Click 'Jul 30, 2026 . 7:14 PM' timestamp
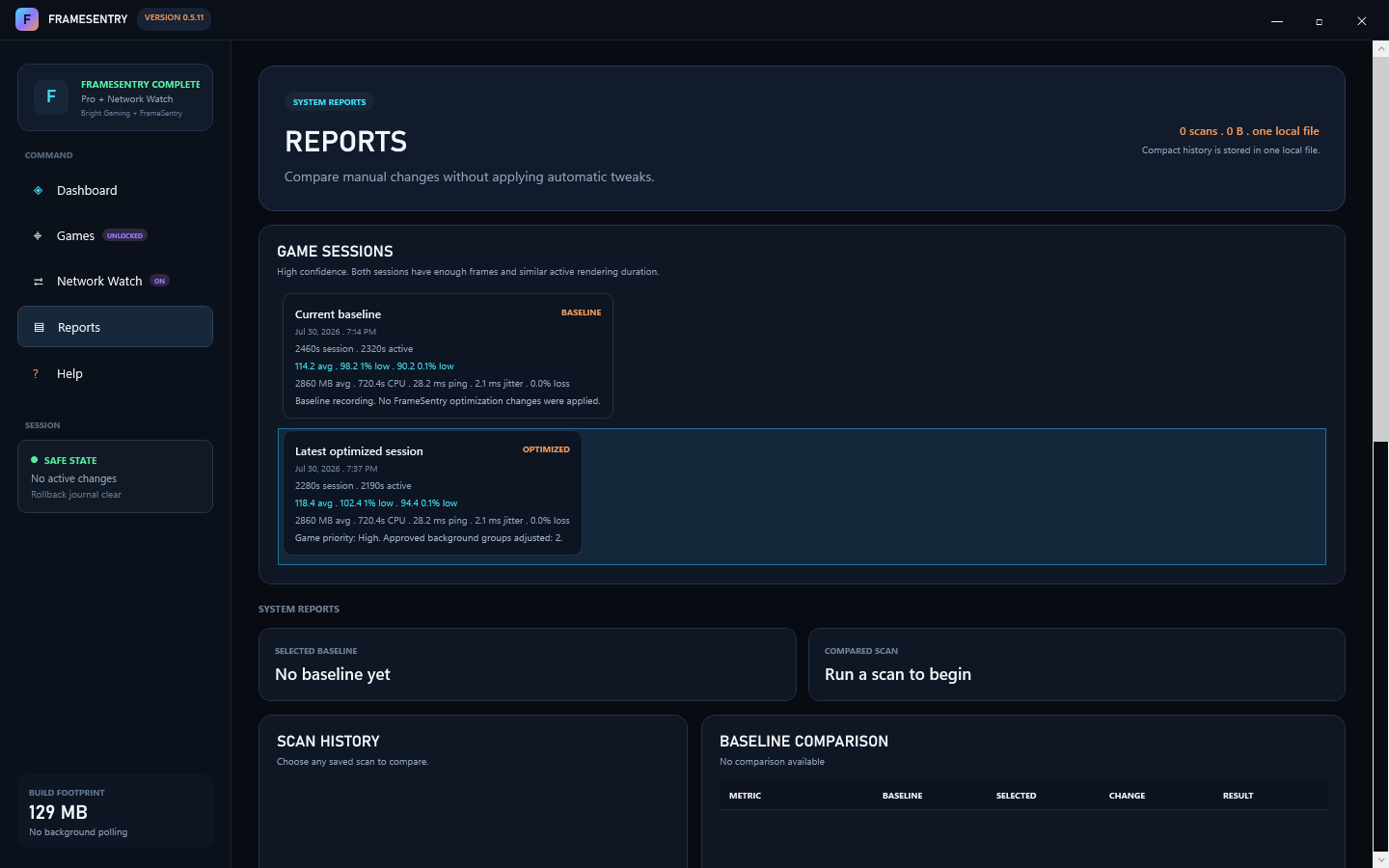 336,332
